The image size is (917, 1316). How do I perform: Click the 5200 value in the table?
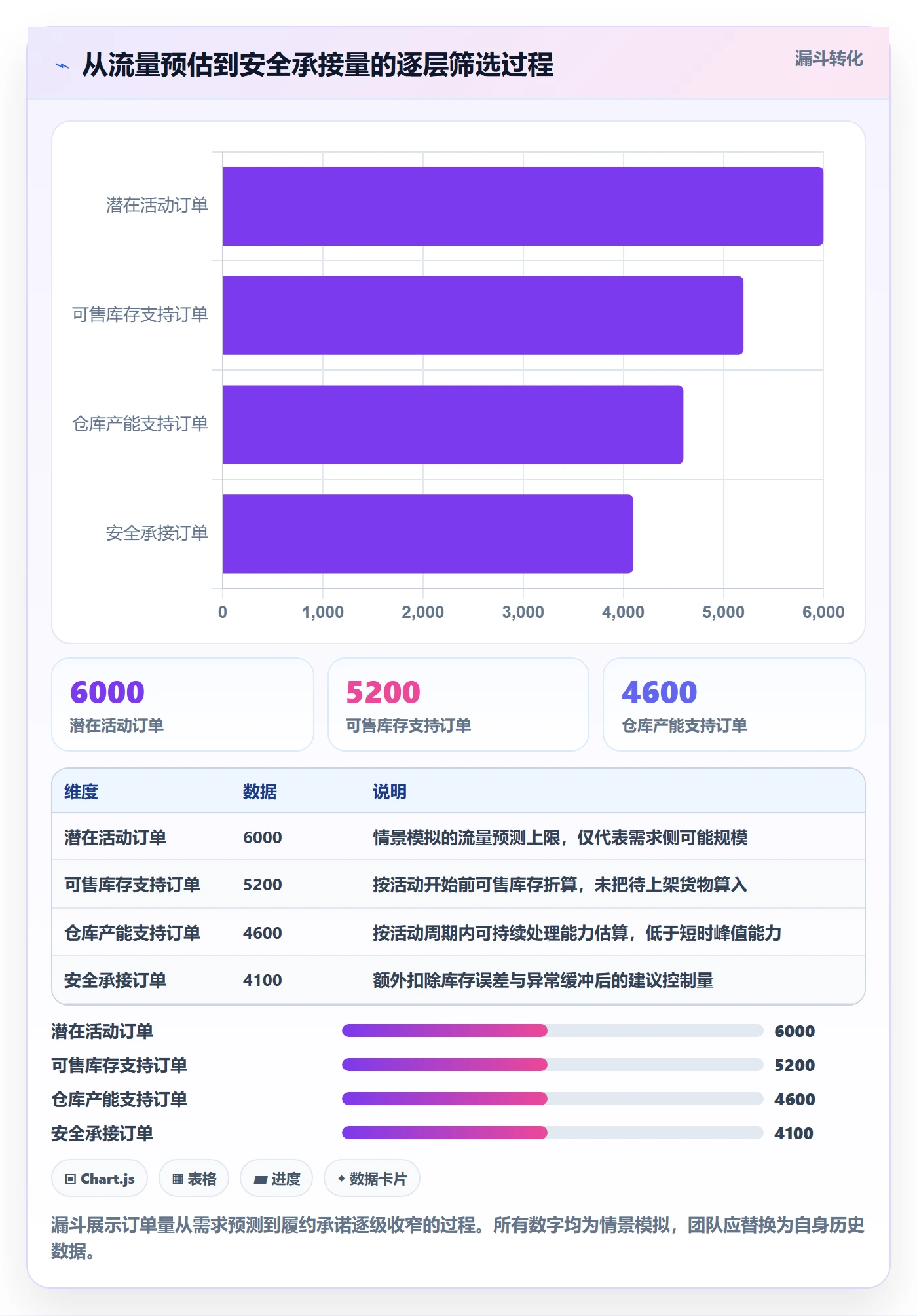coord(263,885)
